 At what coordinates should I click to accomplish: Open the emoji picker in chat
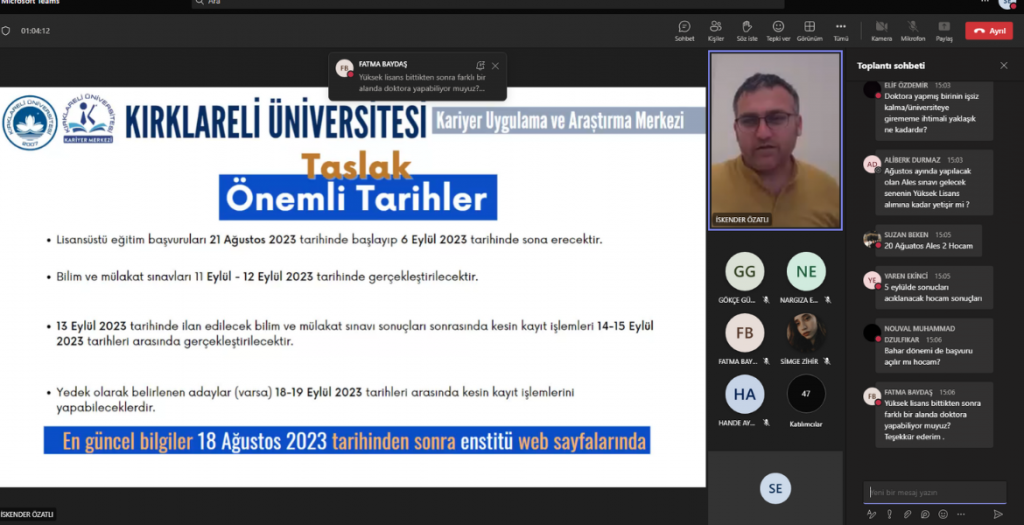click(942, 515)
